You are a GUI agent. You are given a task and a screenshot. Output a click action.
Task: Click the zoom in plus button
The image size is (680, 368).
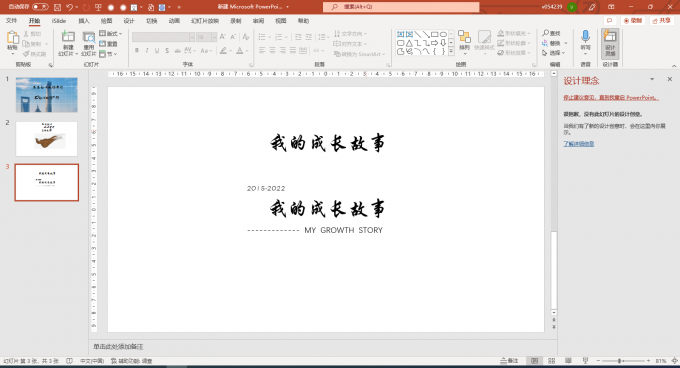click(648, 361)
